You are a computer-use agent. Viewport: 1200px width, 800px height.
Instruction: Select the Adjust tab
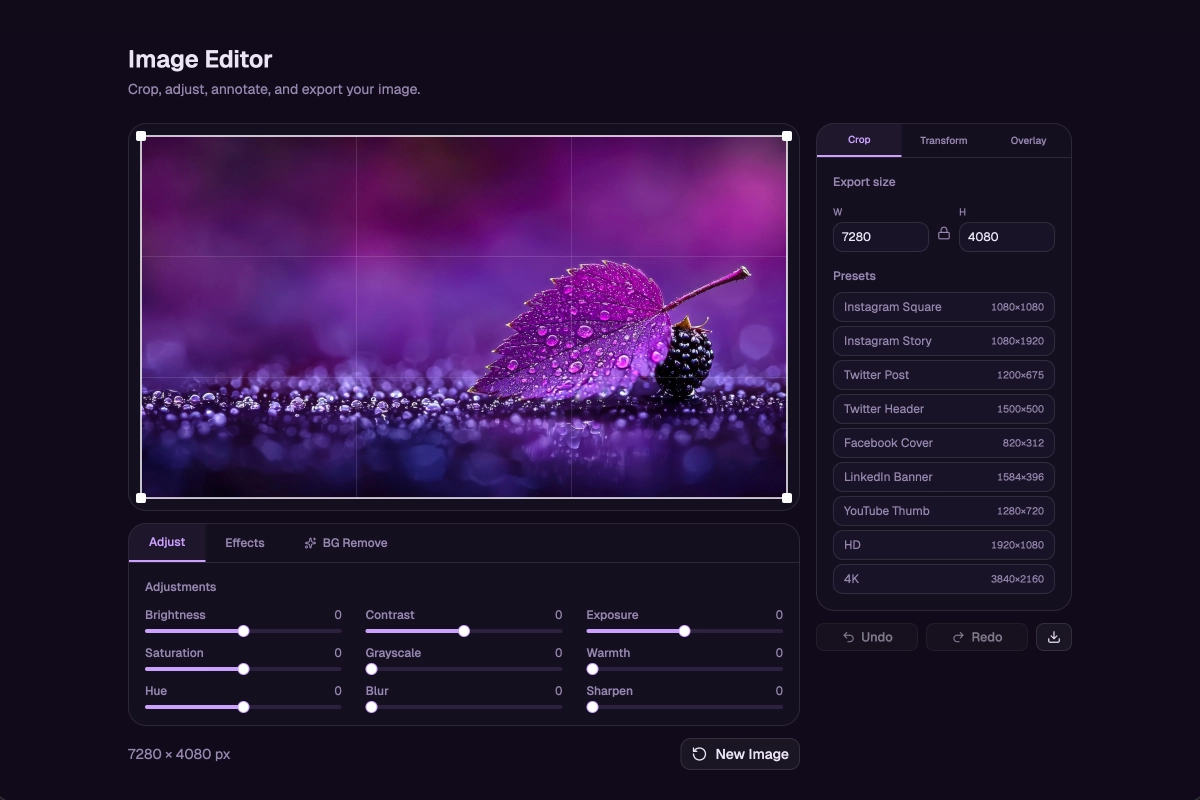click(166, 542)
